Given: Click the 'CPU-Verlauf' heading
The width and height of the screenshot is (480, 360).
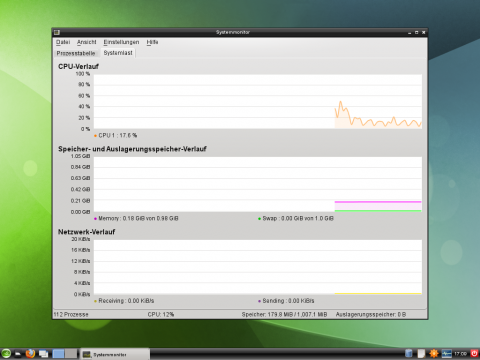Looking at the screenshot, I should click(x=78, y=66).
